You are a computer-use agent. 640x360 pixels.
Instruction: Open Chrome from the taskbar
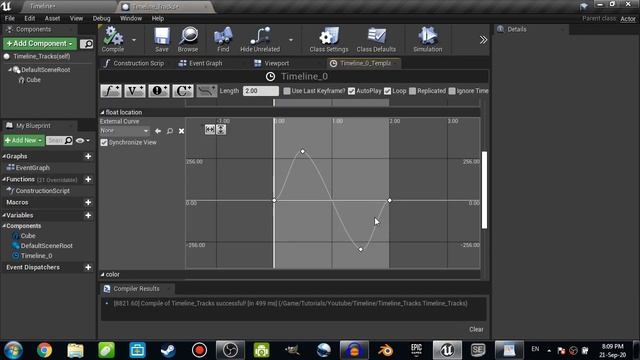coord(44,350)
